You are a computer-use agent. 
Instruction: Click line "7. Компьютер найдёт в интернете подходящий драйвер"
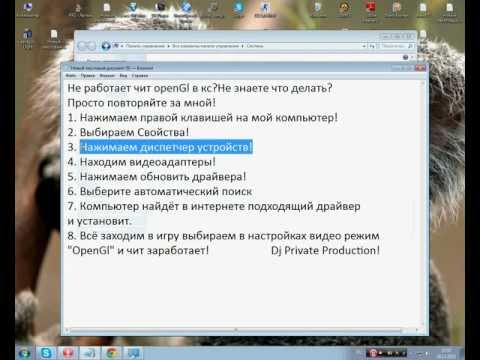pos(214,206)
